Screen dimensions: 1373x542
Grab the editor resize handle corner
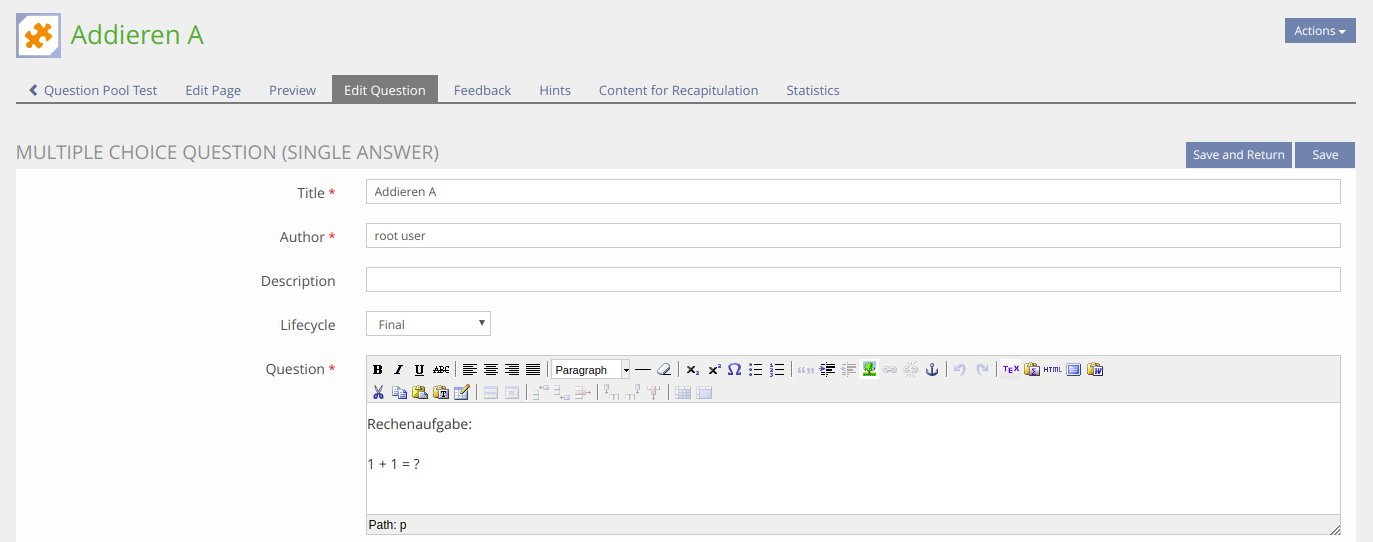point(1334,529)
